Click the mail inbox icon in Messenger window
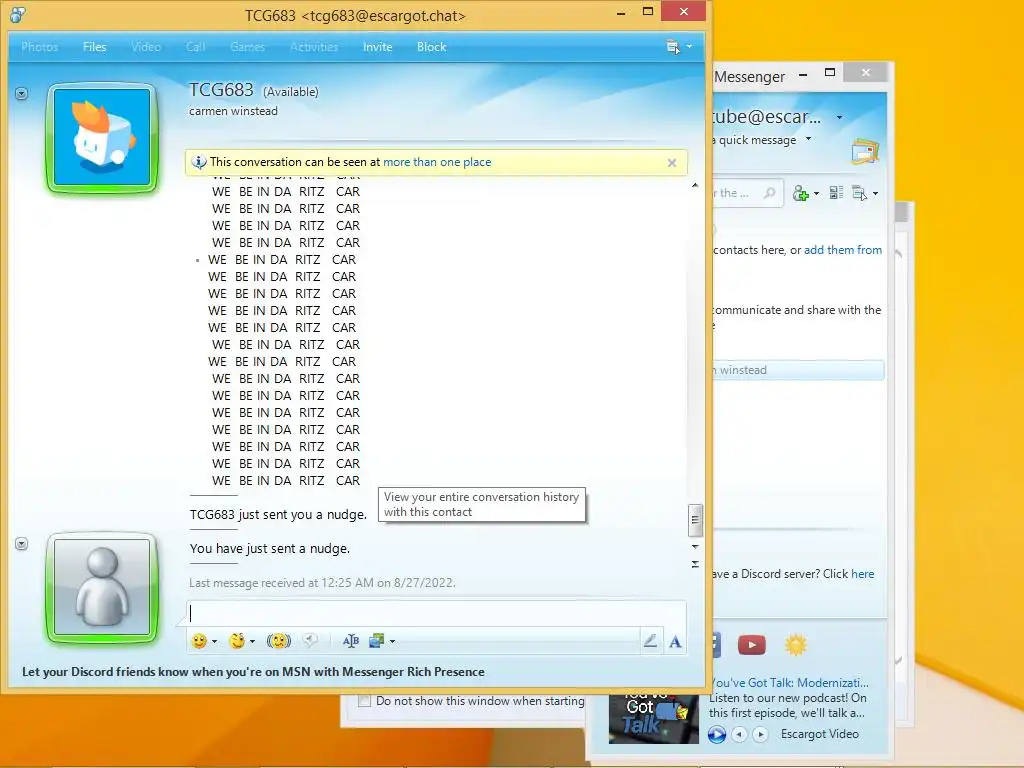Viewport: 1024px width, 768px height. [x=865, y=152]
